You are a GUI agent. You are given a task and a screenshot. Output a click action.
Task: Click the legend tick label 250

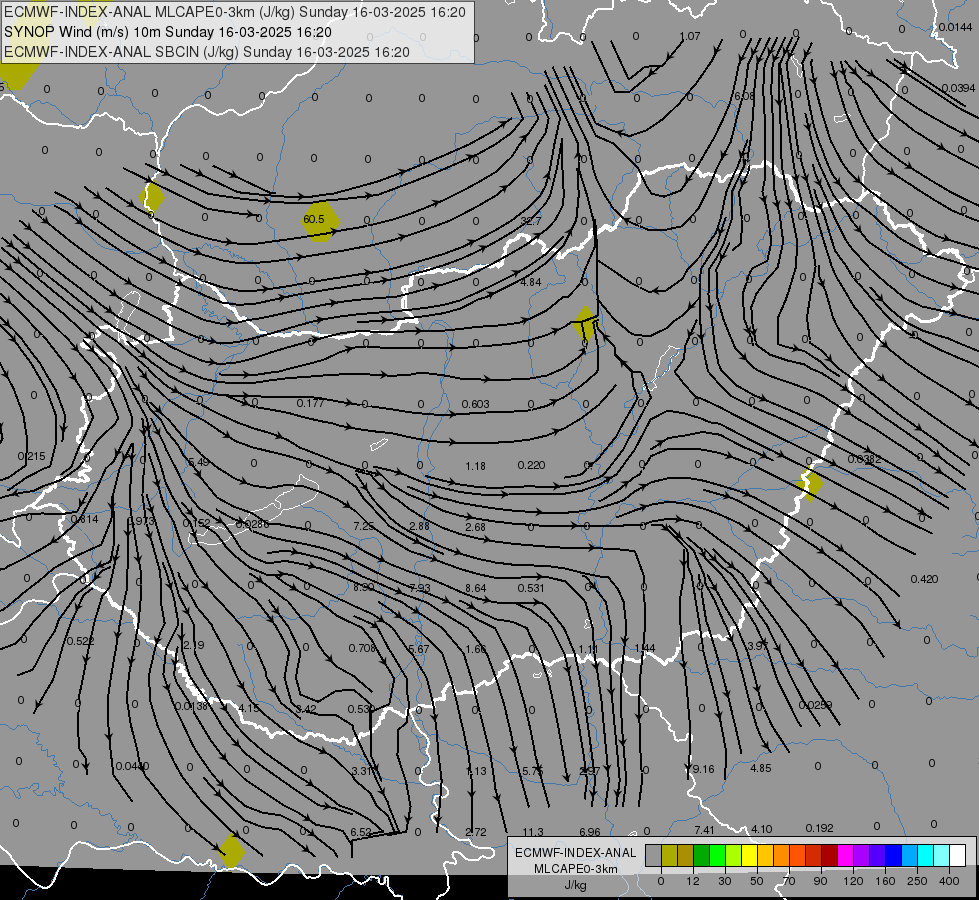coord(917,881)
